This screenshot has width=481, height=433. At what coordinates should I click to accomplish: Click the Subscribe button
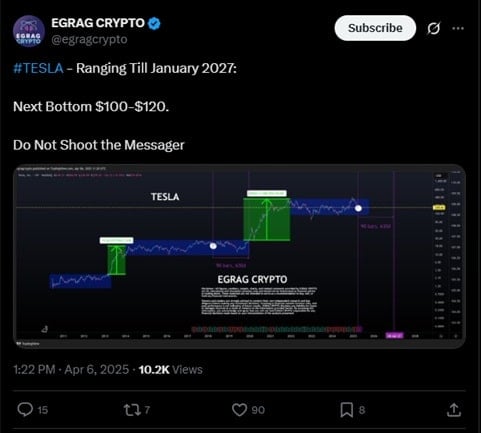pyautogui.click(x=375, y=28)
